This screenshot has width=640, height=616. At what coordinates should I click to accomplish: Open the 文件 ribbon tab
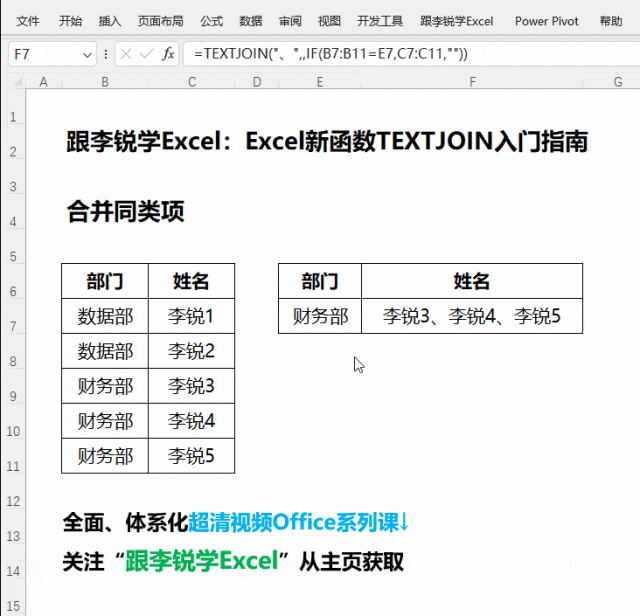point(28,21)
